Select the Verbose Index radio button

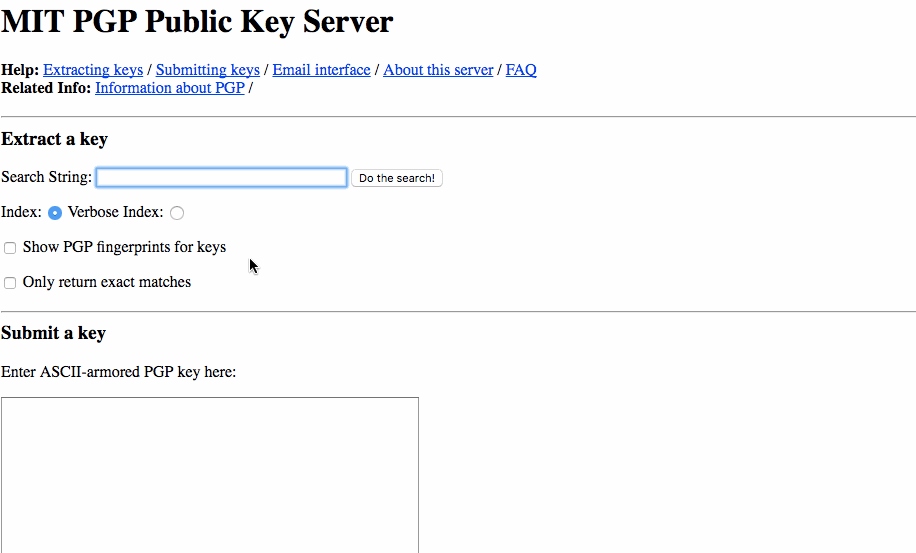click(177, 213)
